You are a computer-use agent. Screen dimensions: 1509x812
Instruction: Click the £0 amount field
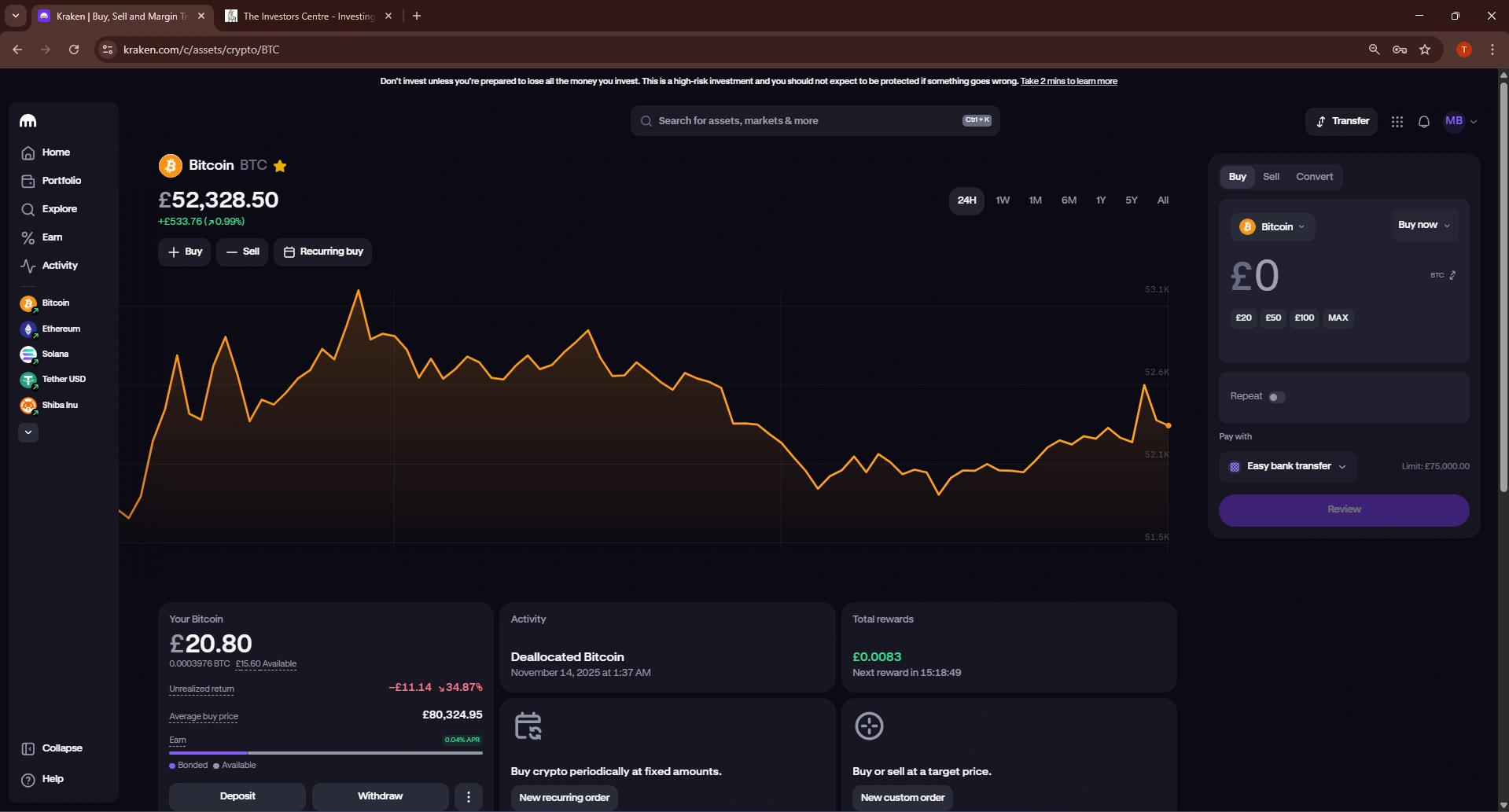[x=1256, y=276]
